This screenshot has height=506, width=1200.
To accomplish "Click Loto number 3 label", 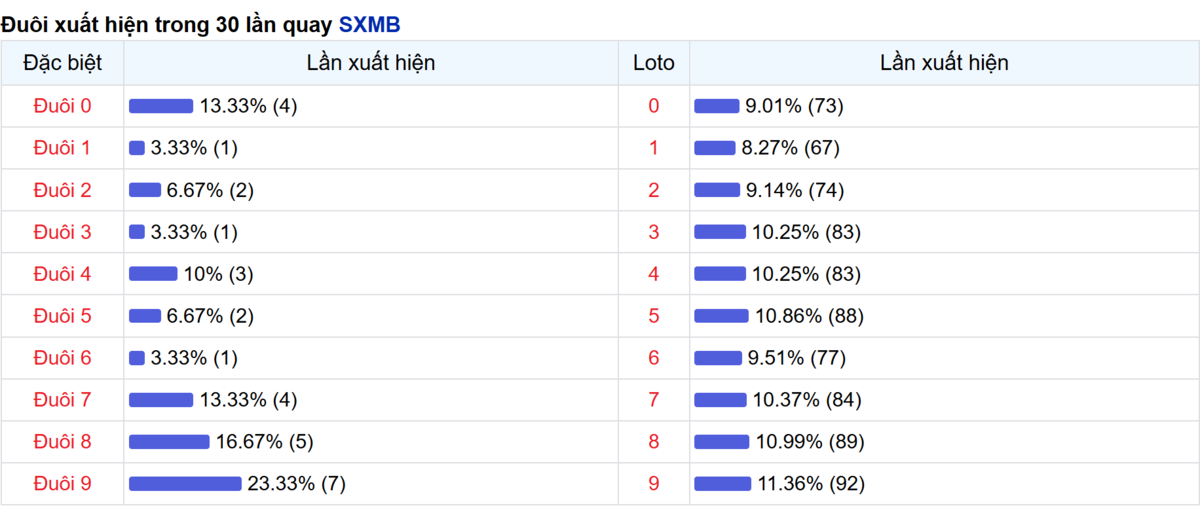I will point(654,232).
